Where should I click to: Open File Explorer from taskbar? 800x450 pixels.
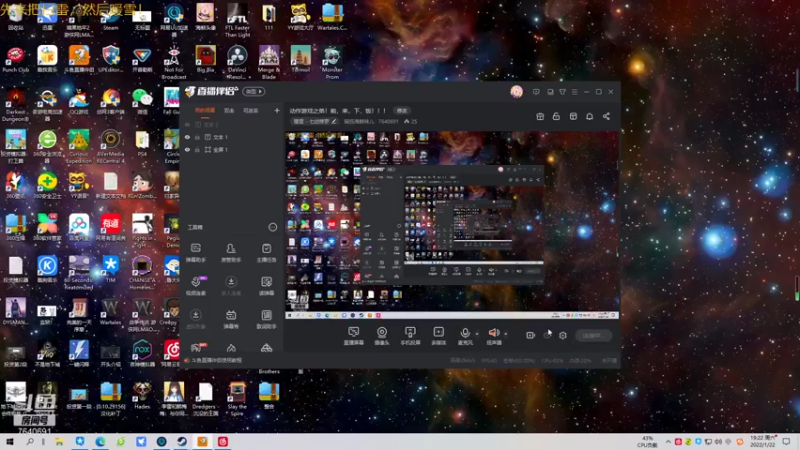pos(59,442)
